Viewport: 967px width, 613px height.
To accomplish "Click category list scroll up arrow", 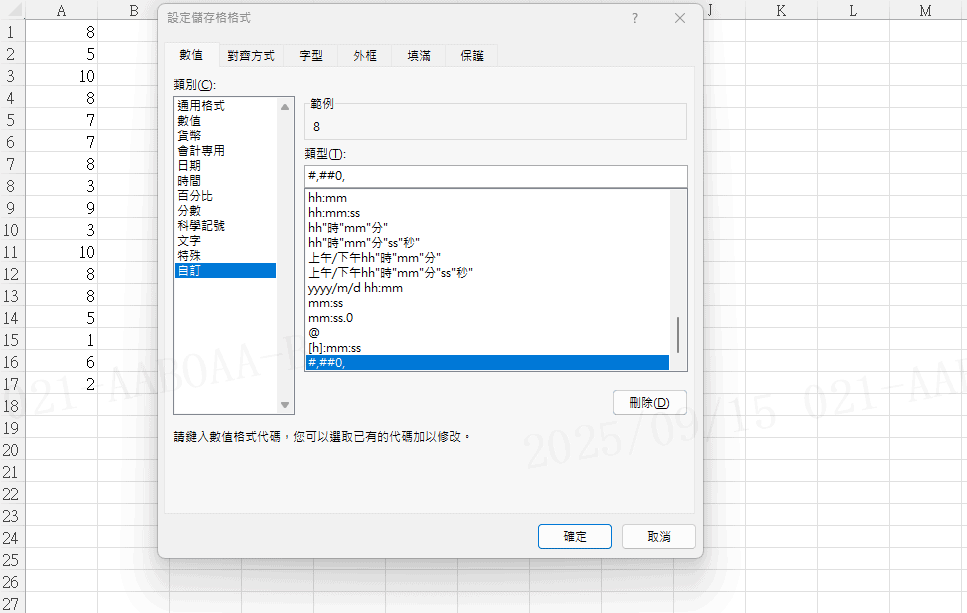I will tap(285, 107).
